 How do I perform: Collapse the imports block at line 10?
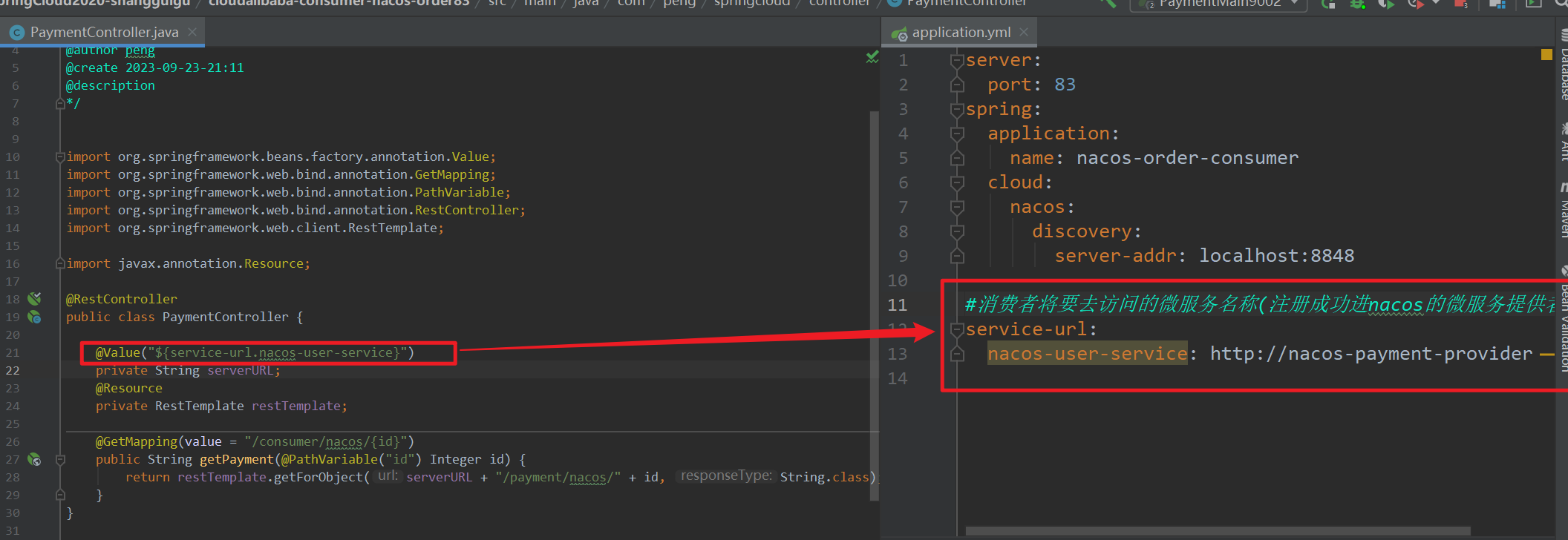click(x=60, y=157)
